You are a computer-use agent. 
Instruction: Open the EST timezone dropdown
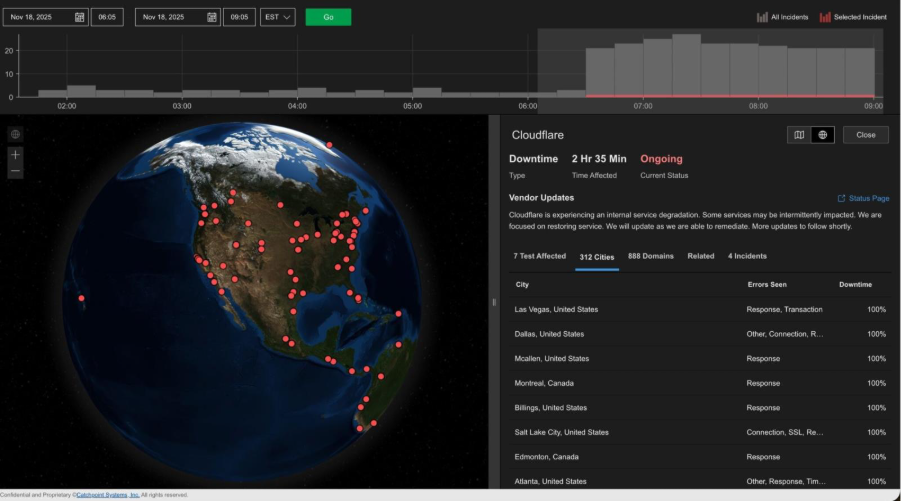[278, 17]
